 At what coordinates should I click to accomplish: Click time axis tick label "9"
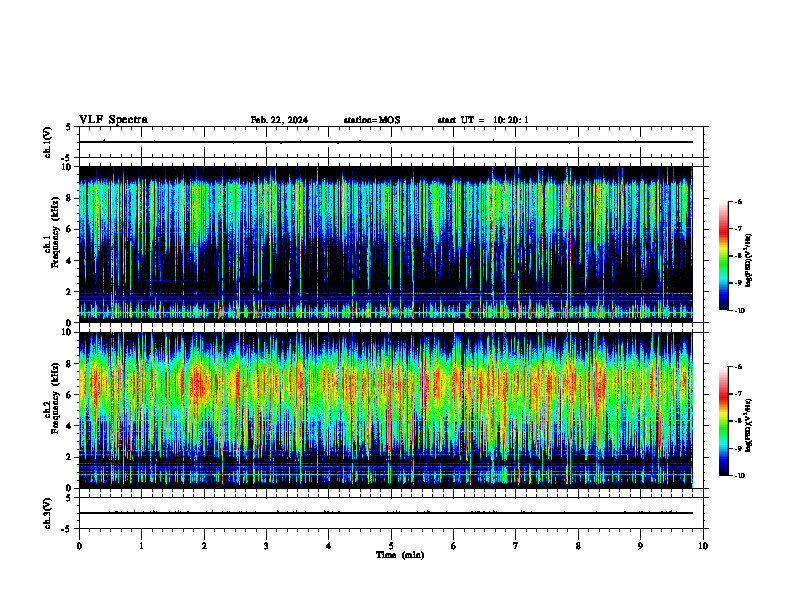pos(640,546)
